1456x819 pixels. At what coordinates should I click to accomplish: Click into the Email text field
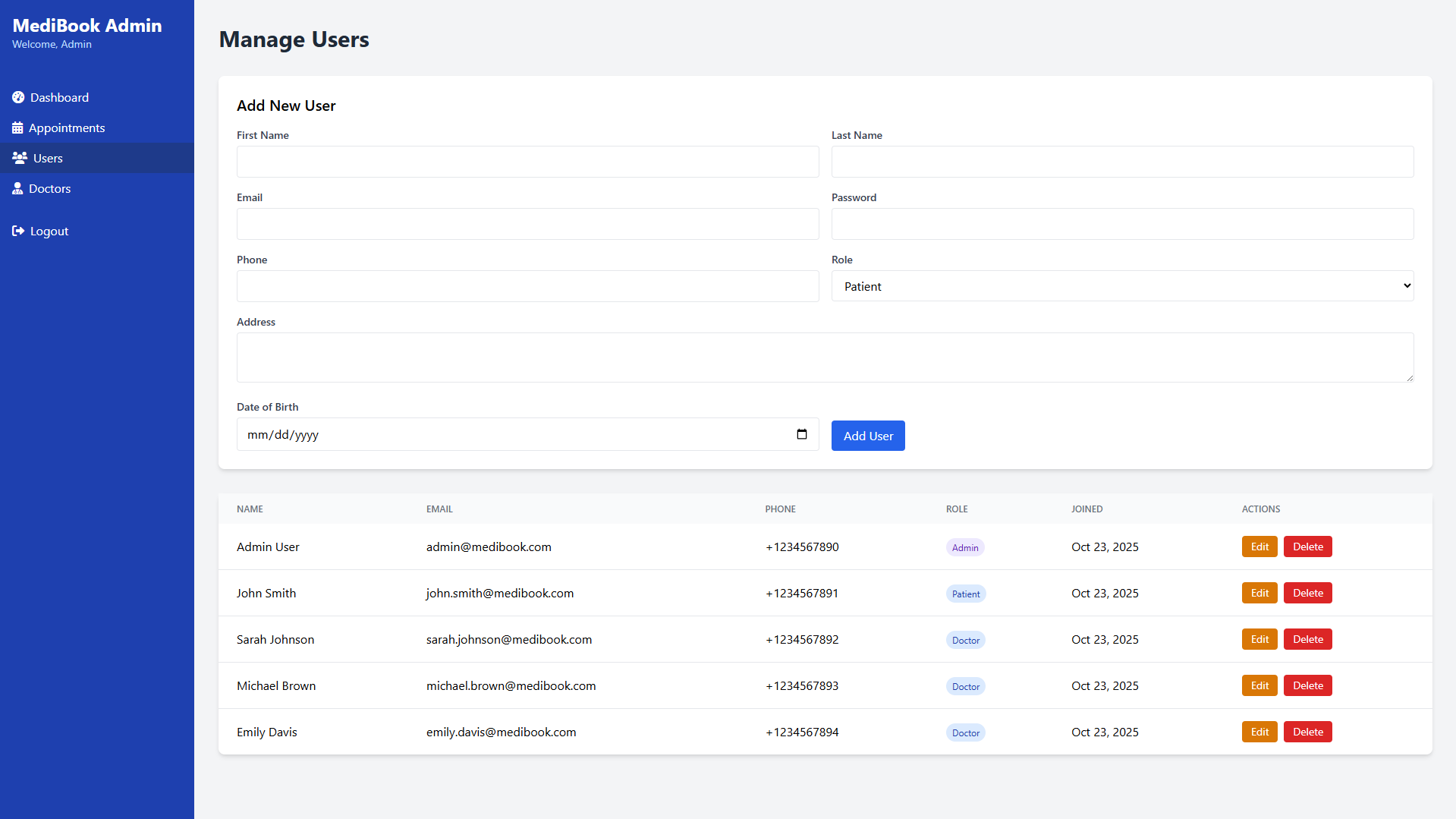point(527,224)
